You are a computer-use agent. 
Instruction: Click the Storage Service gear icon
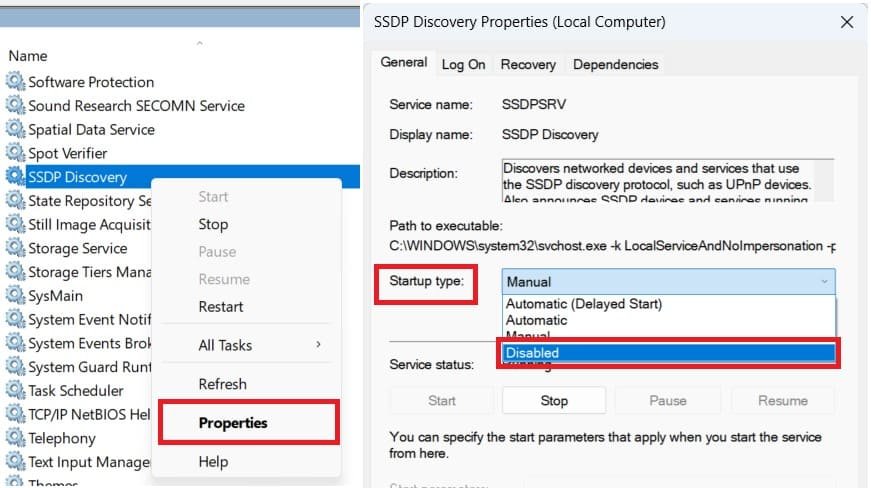pyautogui.click(x=15, y=248)
